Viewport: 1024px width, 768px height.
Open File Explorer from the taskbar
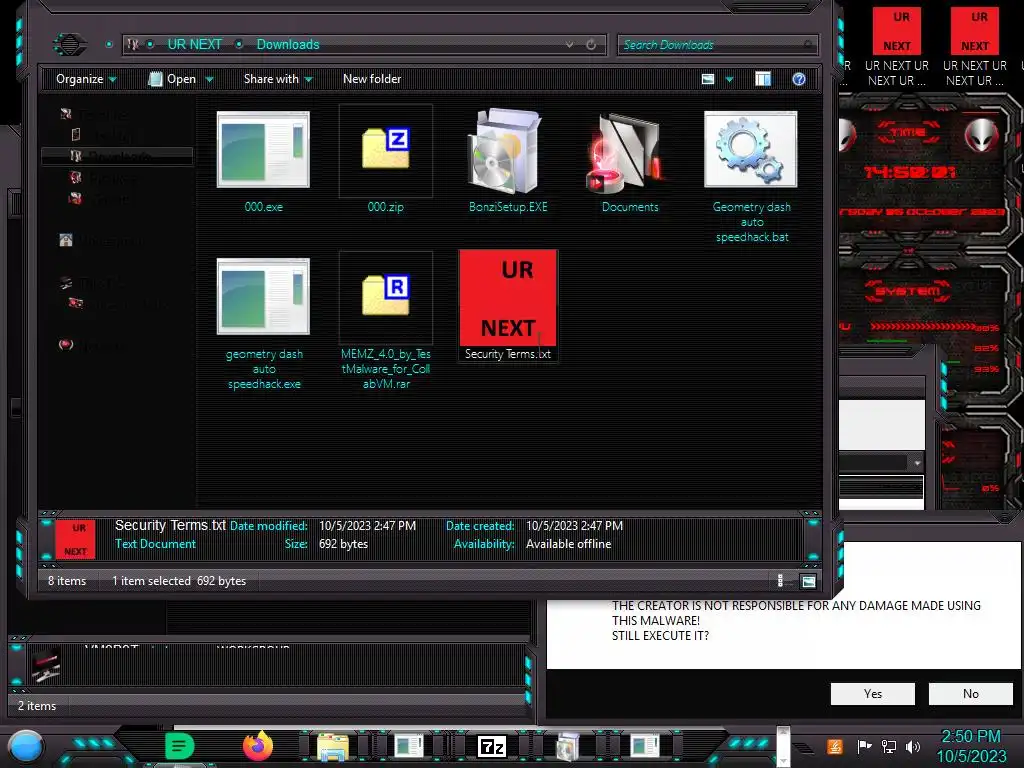(x=332, y=746)
